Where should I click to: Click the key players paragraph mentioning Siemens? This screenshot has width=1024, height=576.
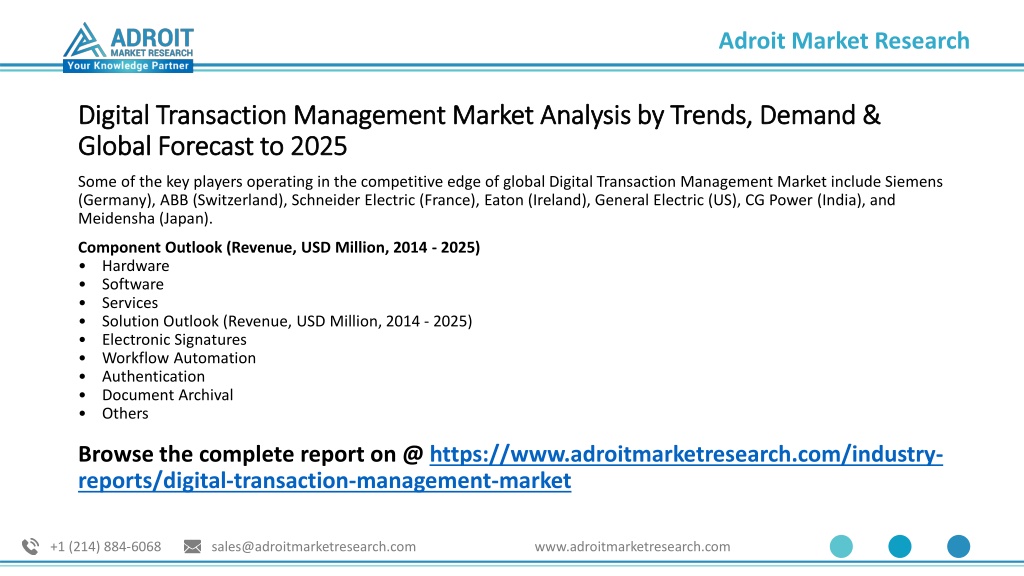coord(510,200)
